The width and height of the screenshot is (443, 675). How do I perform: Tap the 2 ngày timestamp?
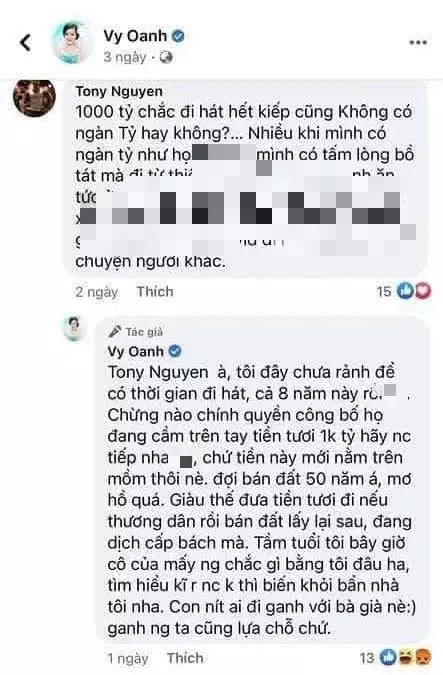[x=96, y=292]
